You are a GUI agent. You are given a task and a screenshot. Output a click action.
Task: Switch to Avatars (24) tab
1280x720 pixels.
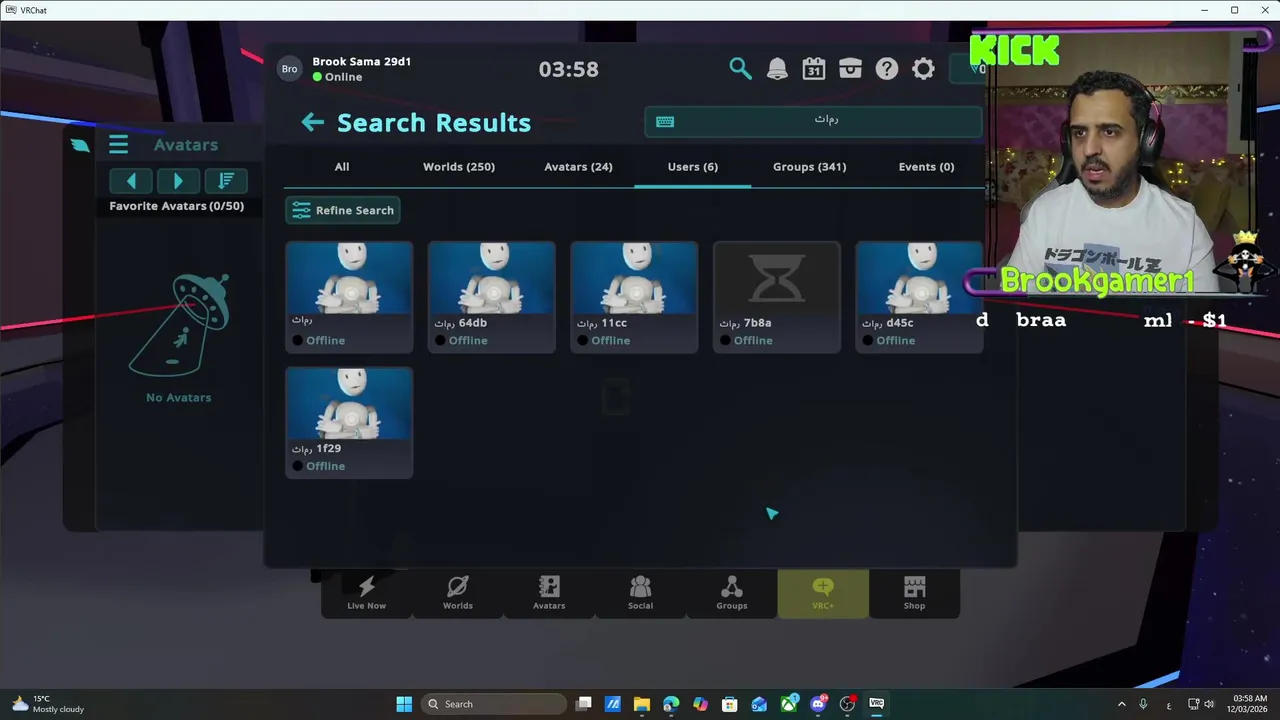578,167
